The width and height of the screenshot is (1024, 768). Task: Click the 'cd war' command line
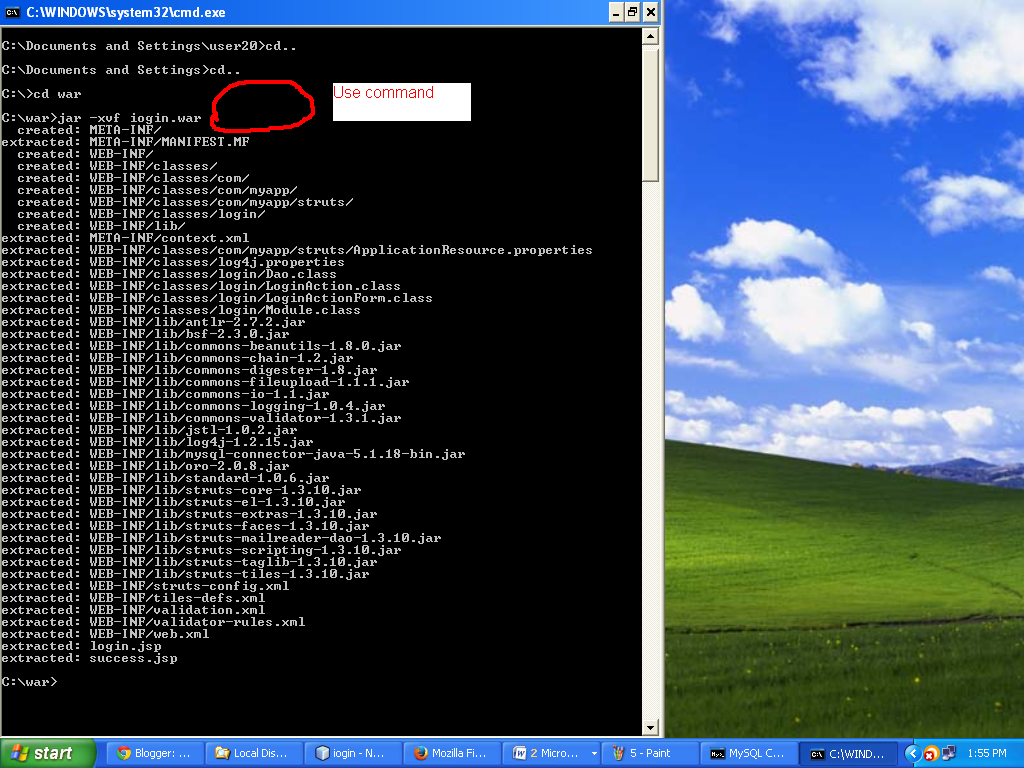(x=42, y=94)
